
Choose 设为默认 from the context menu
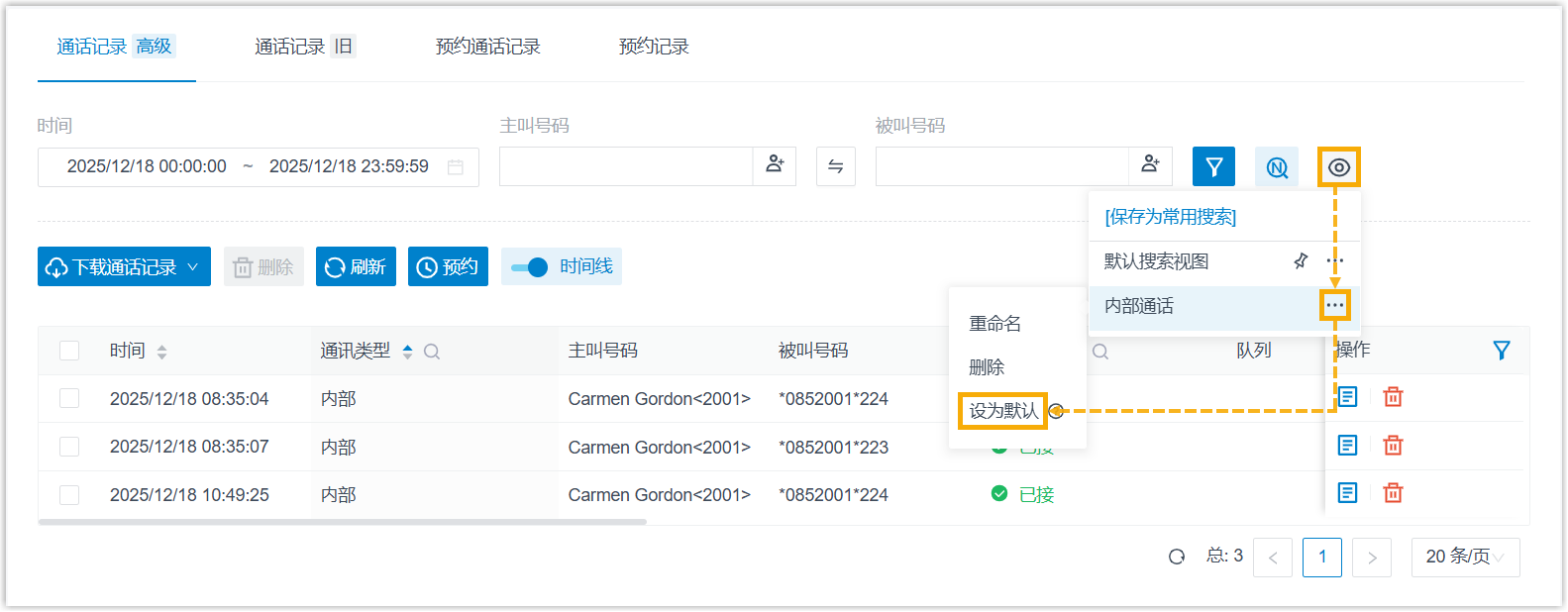pyautogui.click(x=1002, y=411)
